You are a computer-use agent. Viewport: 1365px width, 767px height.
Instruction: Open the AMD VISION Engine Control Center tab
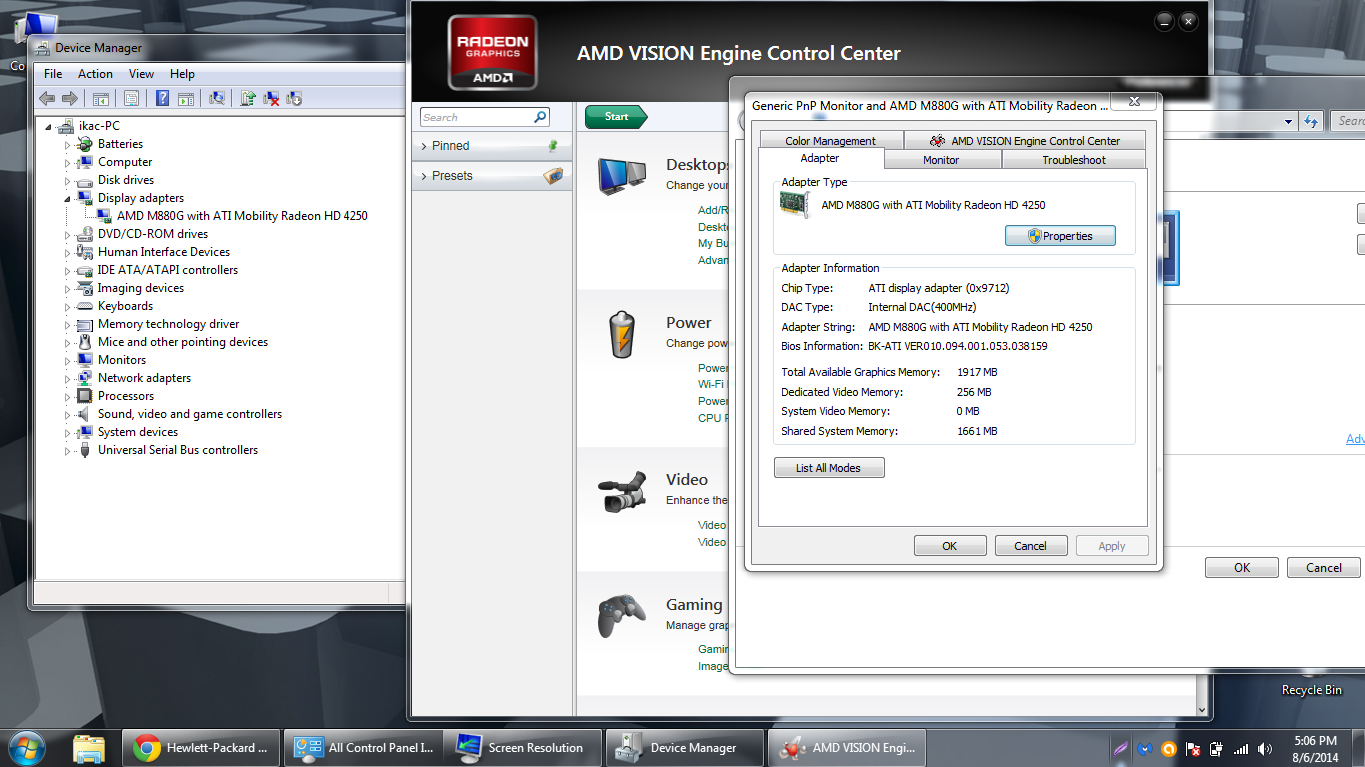click(x=1025, y=141)
